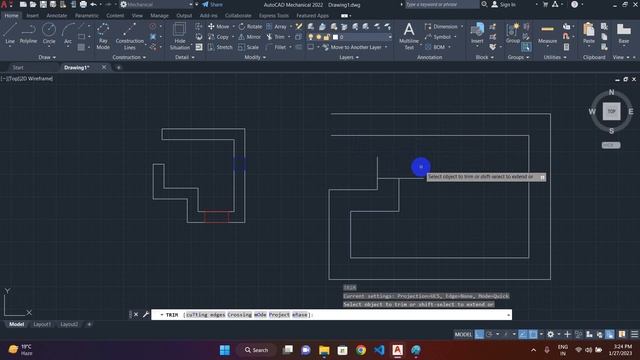
Task: Expand the Groups panel
Action: pos(518,58)
